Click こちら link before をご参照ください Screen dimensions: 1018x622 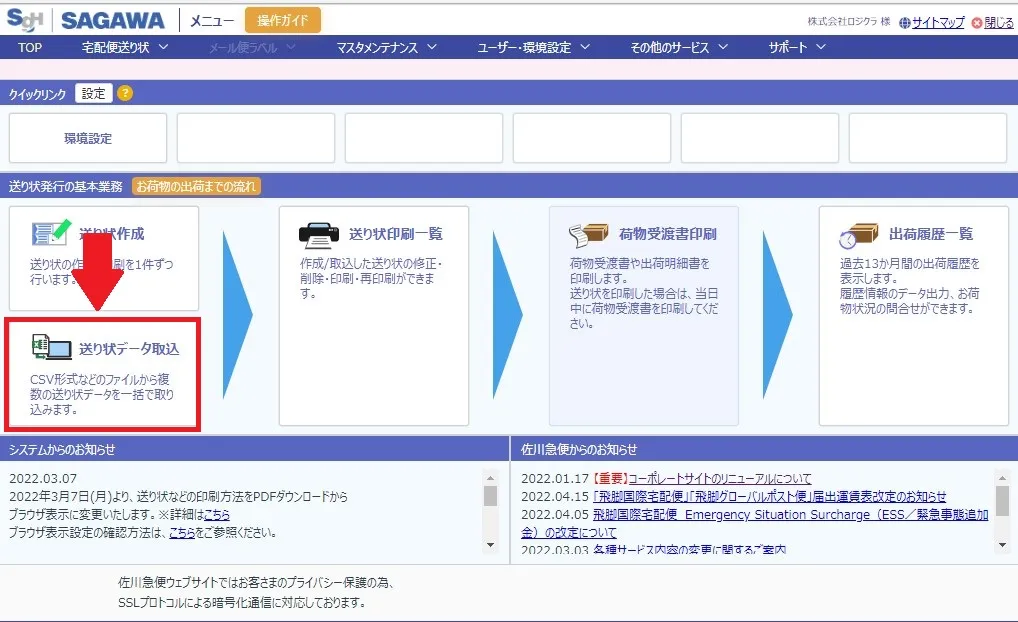[182, 532]
